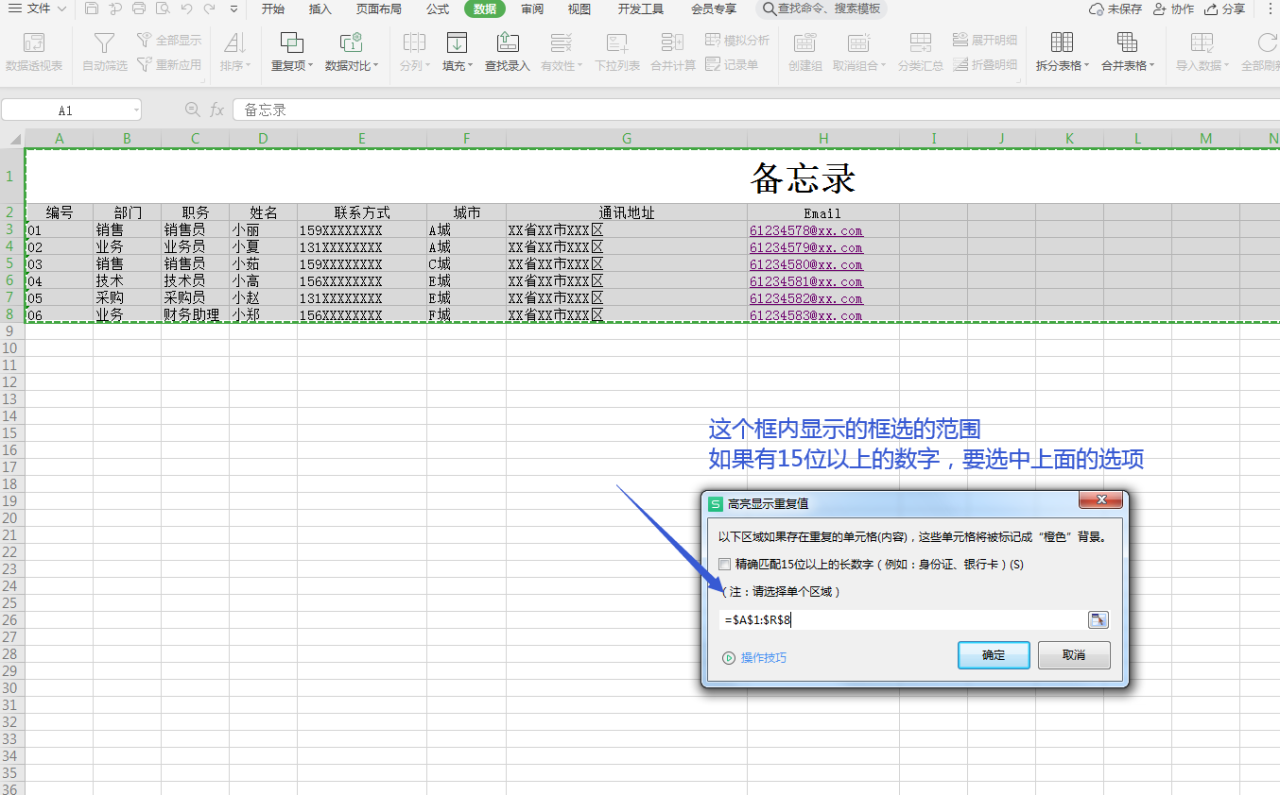
Task: Open the 61234578@xx.com email link
Action: (806, 231)
